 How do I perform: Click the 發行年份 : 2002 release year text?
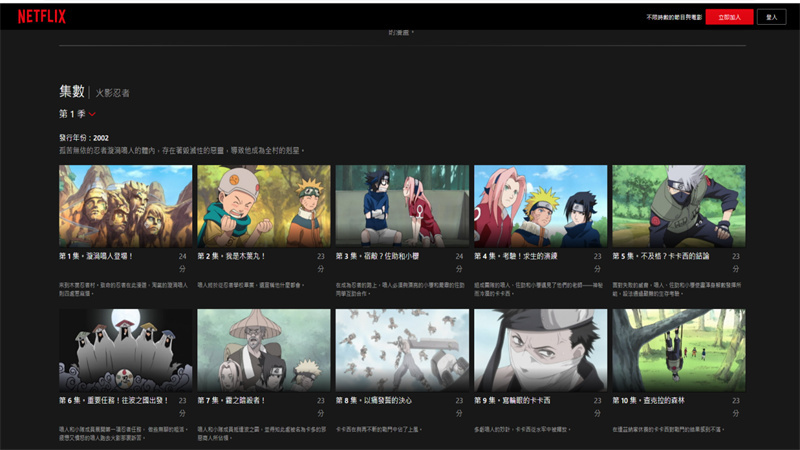coord(84,138)
